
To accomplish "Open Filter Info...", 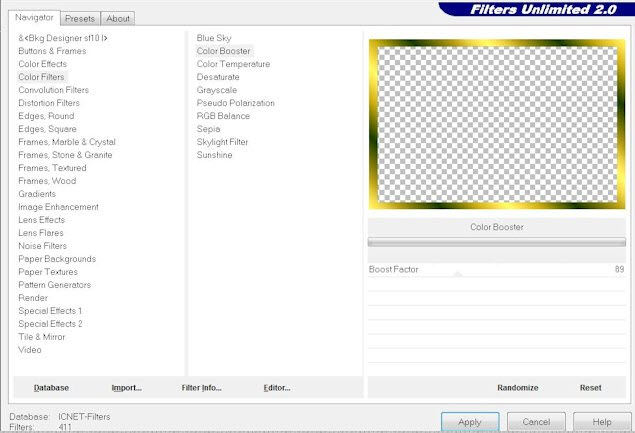I will coord(201,388).
